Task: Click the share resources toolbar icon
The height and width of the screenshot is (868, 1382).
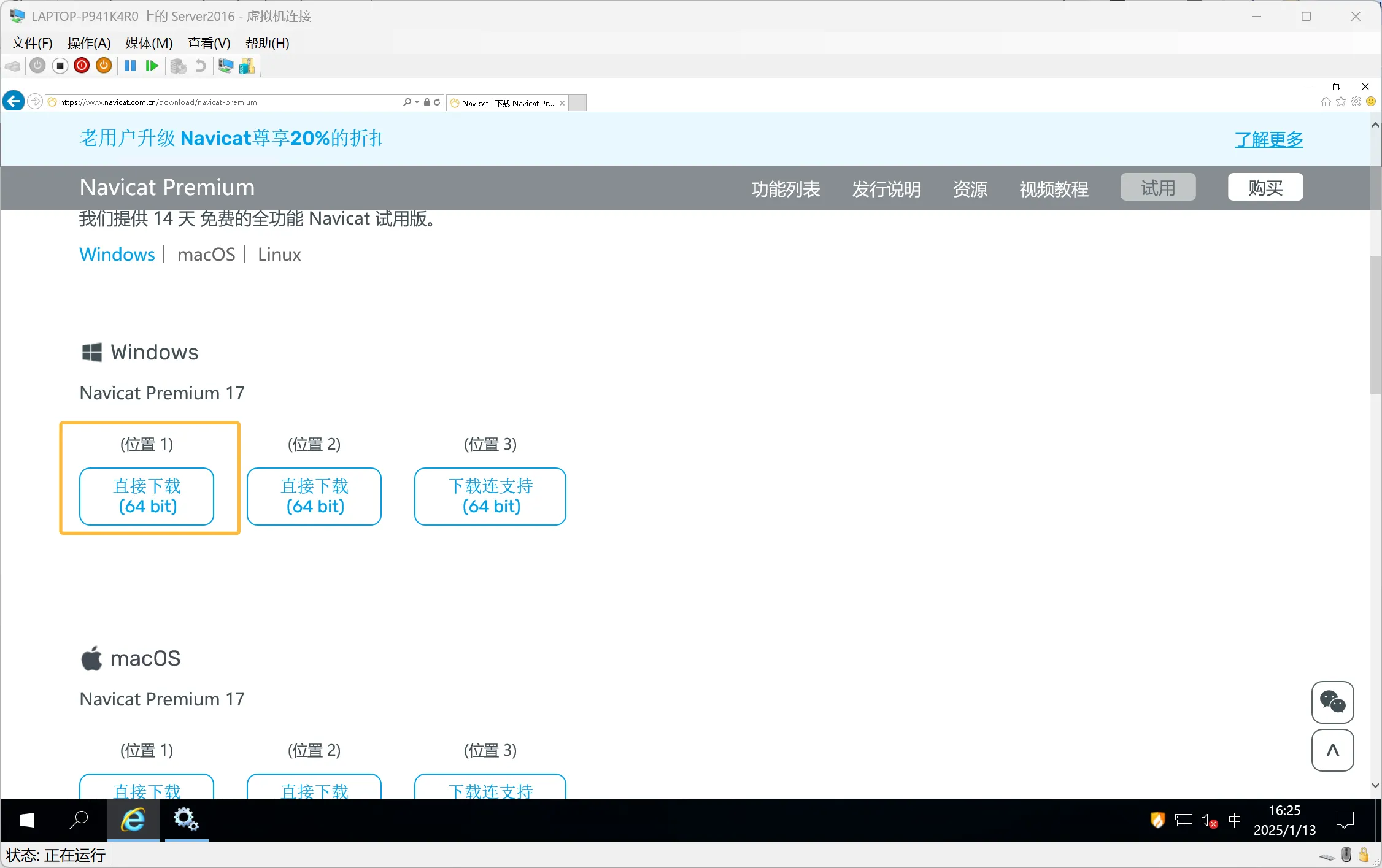Action: (247, 66)
